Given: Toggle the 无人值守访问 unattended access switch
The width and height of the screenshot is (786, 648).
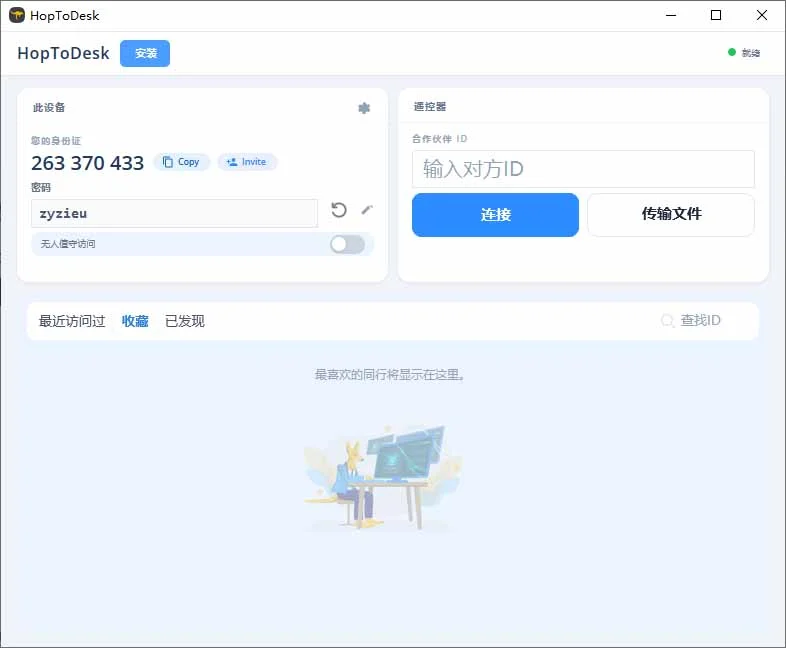Looking at the screenshot, I should pos(347,244).
